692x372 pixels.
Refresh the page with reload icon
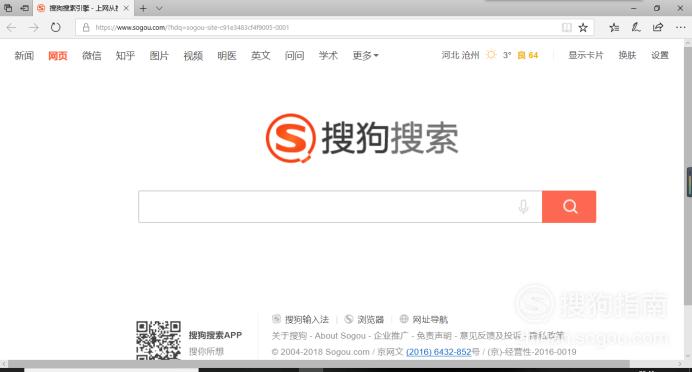click(55, 27)
